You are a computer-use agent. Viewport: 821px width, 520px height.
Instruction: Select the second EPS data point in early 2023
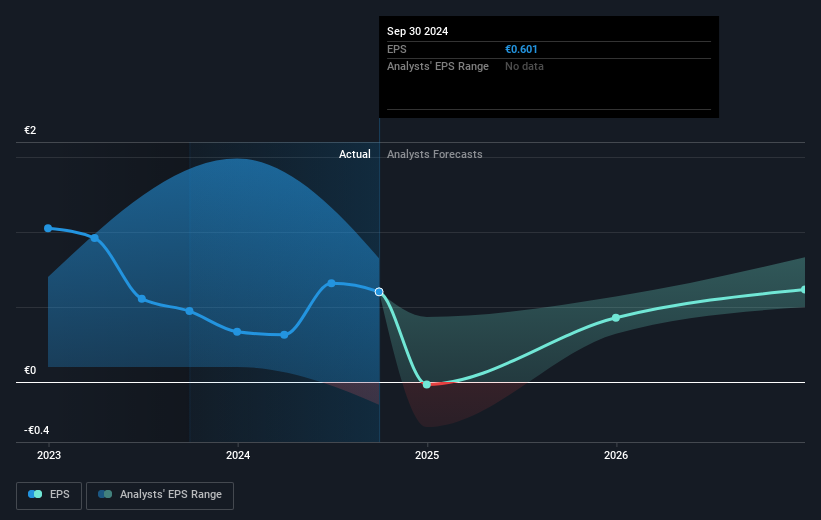point(95,238)
